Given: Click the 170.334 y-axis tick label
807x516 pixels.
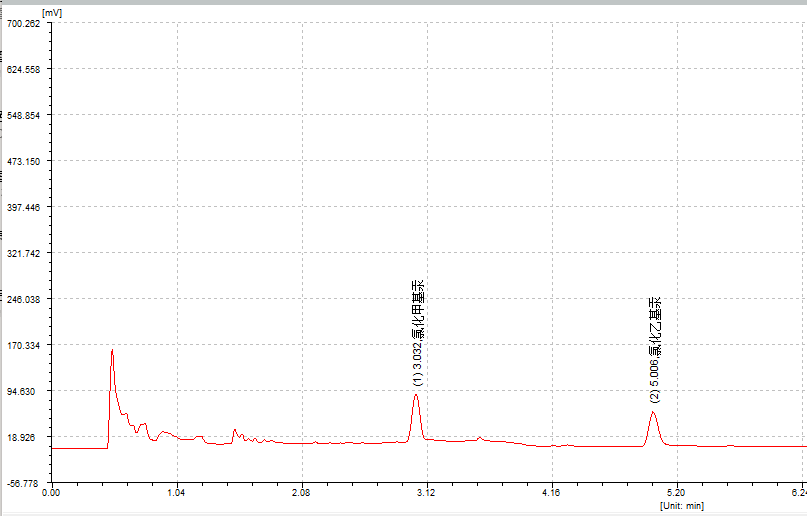Looking at the screenshot, I should pos(23,345).
